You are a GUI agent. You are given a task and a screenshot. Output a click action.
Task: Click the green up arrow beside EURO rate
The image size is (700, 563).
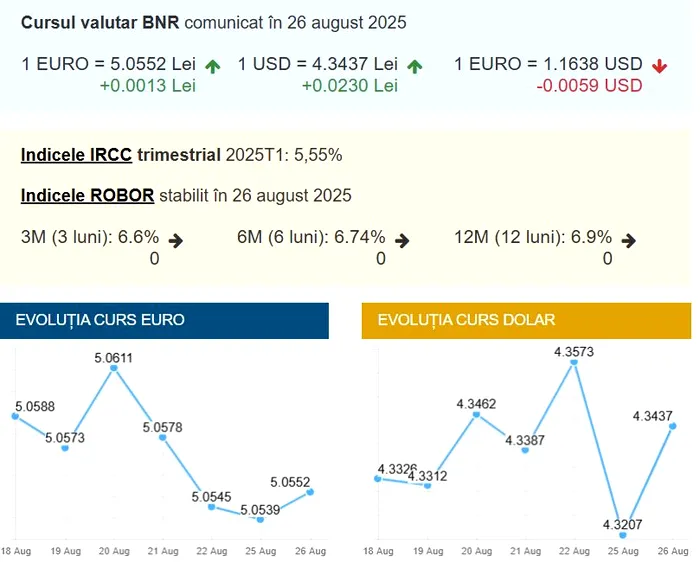pyautogui.click(x=212, y=66)
